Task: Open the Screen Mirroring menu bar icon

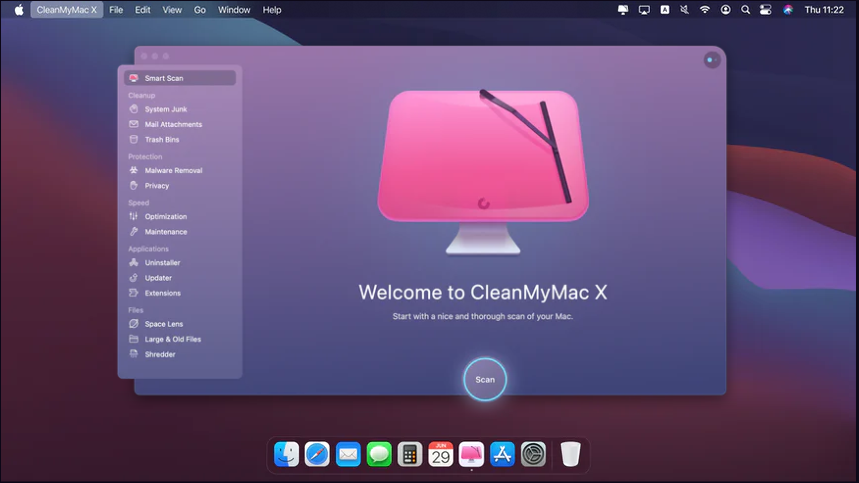Action: point(644,10)
